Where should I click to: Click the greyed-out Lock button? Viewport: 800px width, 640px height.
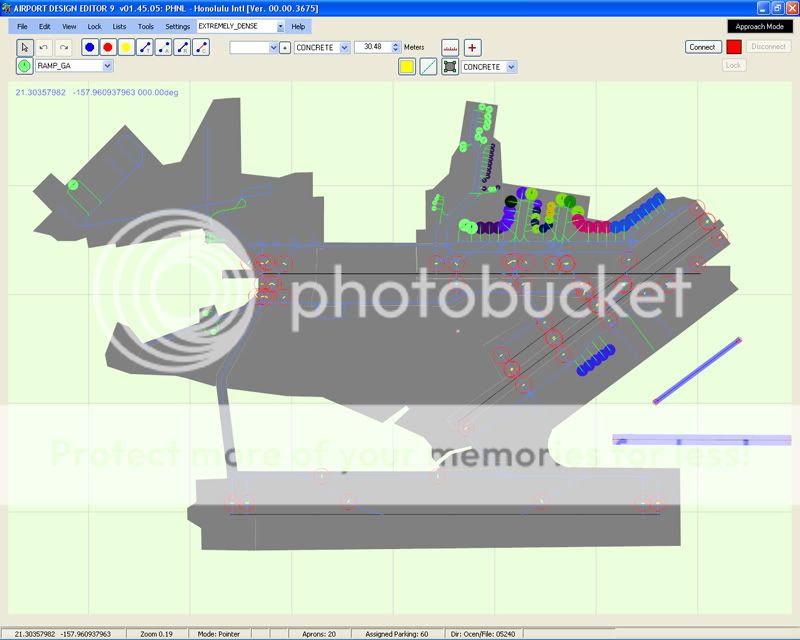pos(733,65)
